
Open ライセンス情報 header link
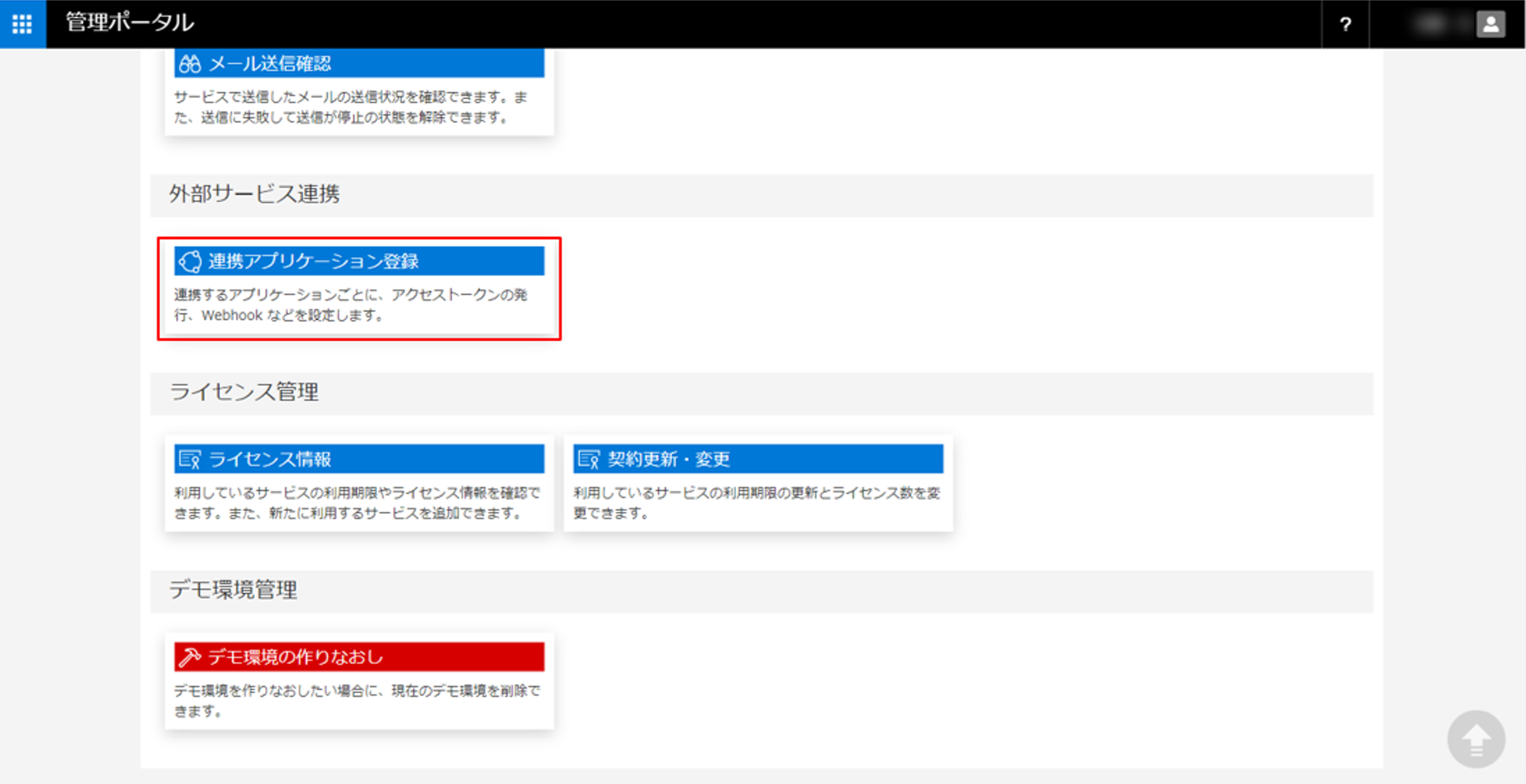pos(270,459)
